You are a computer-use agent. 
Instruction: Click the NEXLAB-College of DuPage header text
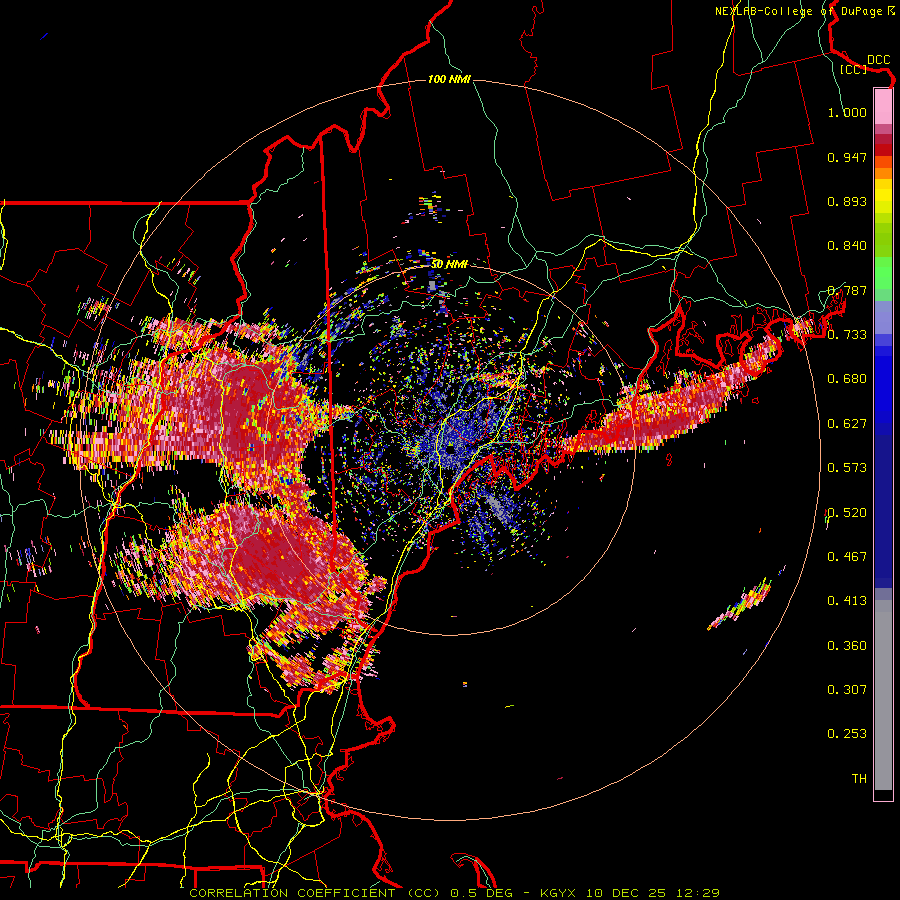coord(798,11)
